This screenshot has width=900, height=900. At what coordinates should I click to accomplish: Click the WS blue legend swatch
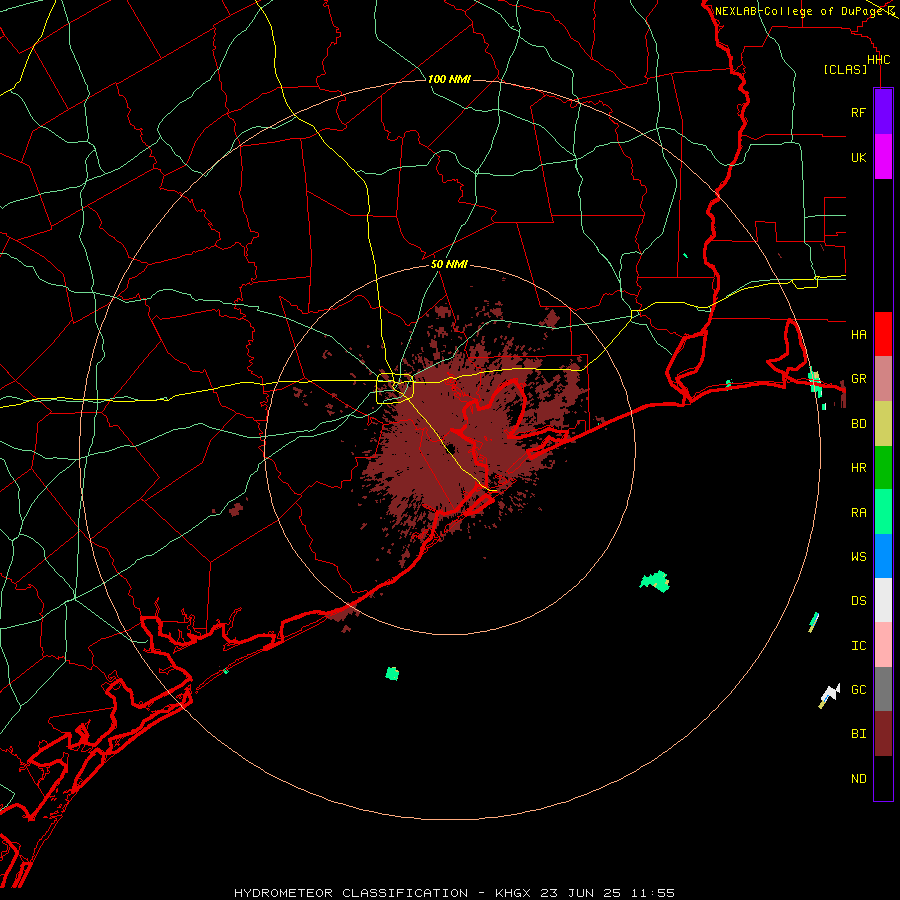pos(883,556)
